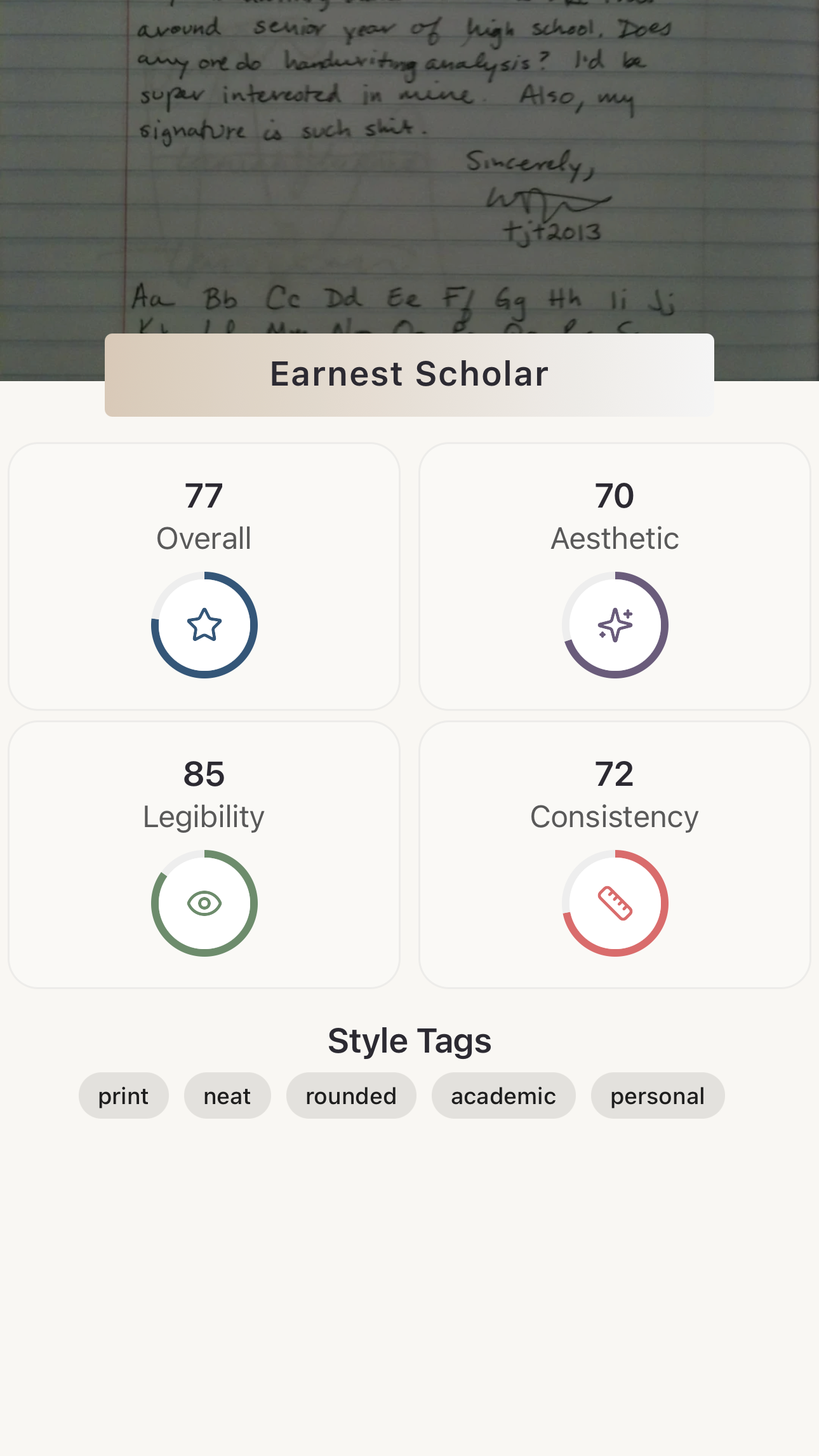819x1456 pixels.
Task: Tap the Overall score number 77
Action: coord(204,495)
